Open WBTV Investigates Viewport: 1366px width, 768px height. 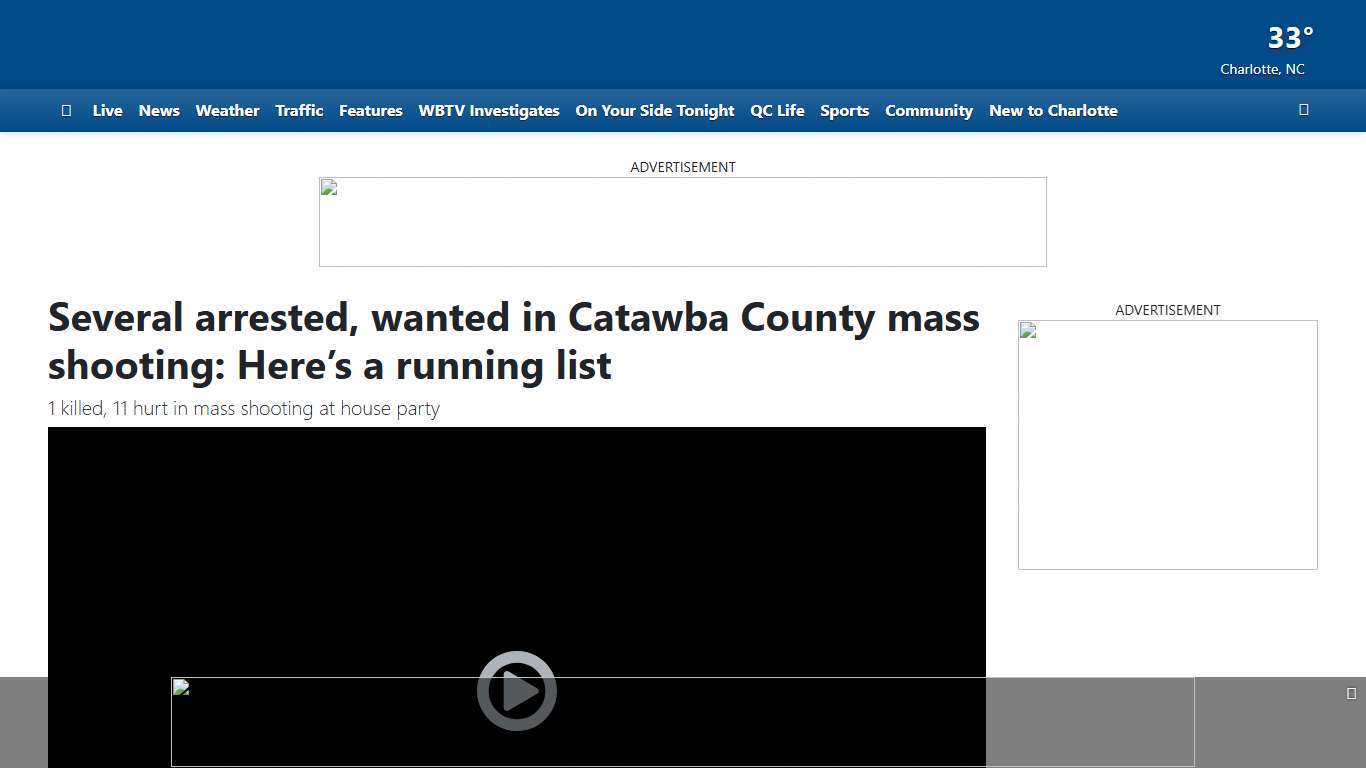(489, 111)
